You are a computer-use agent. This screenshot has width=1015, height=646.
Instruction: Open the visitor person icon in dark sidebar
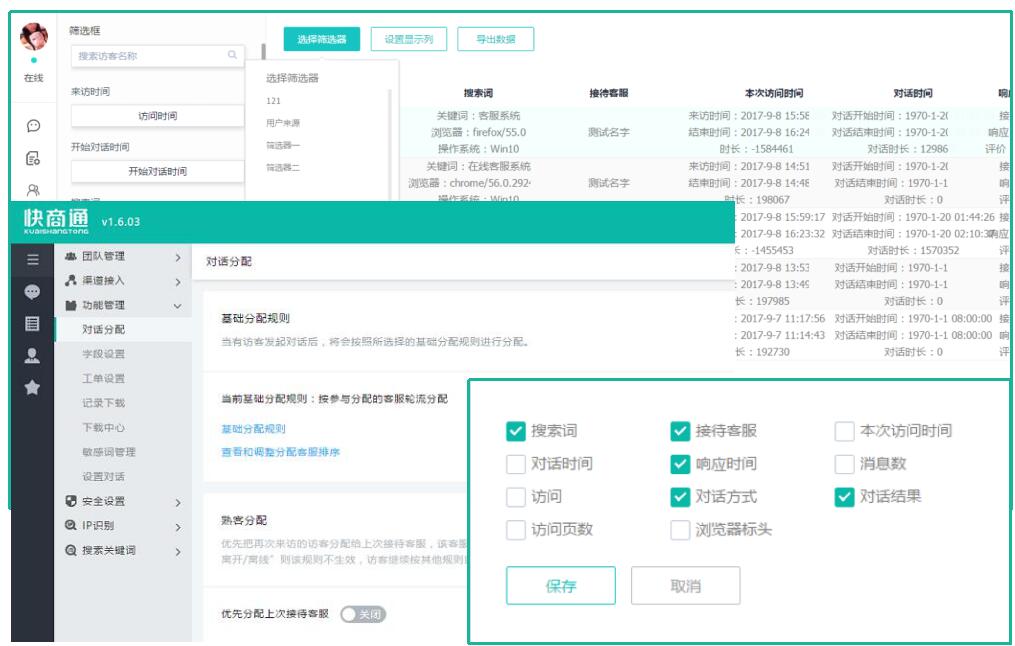[32, 355]
